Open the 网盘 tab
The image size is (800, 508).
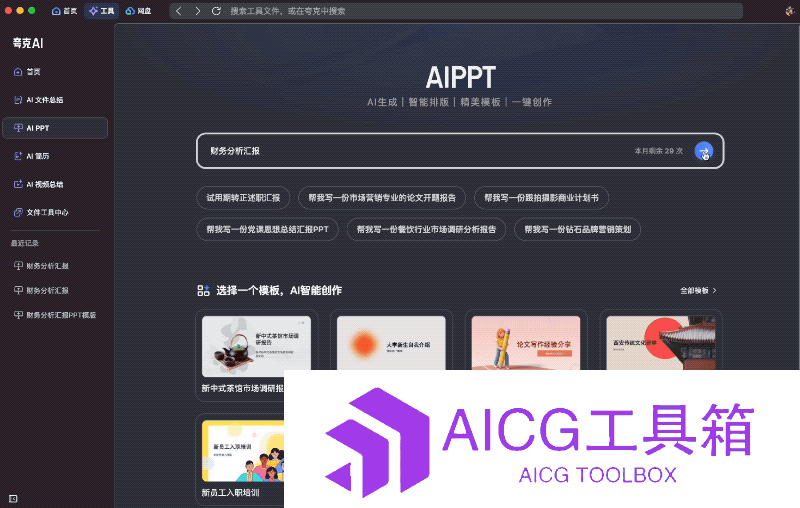point(138,11)
